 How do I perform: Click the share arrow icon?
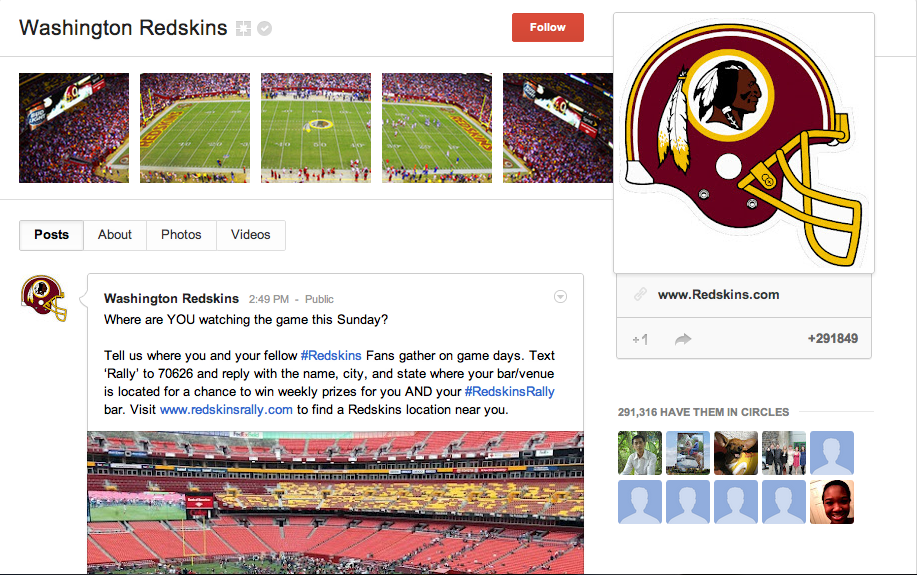683,339
